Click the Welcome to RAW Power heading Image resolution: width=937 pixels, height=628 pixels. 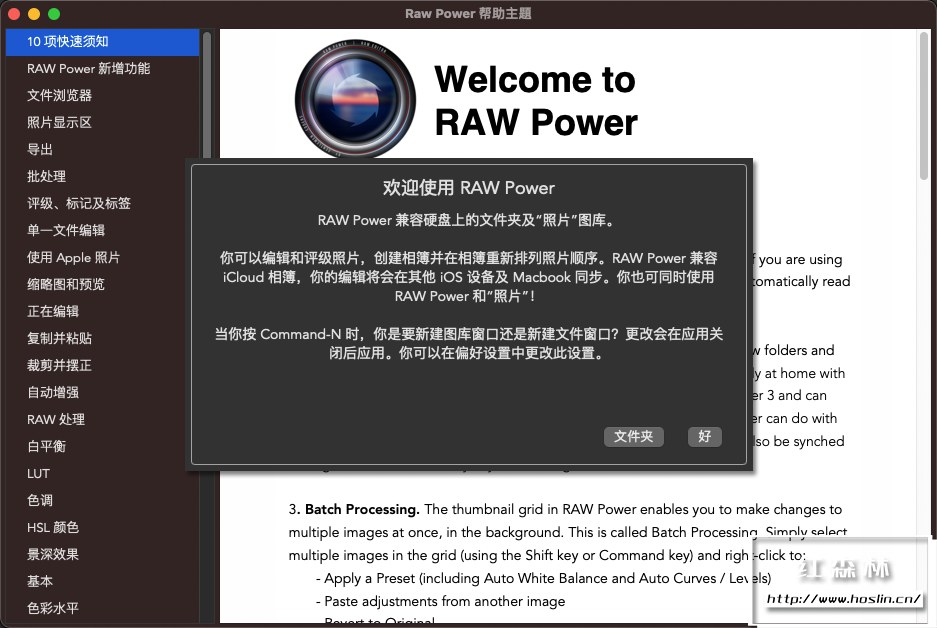[536, 100]
